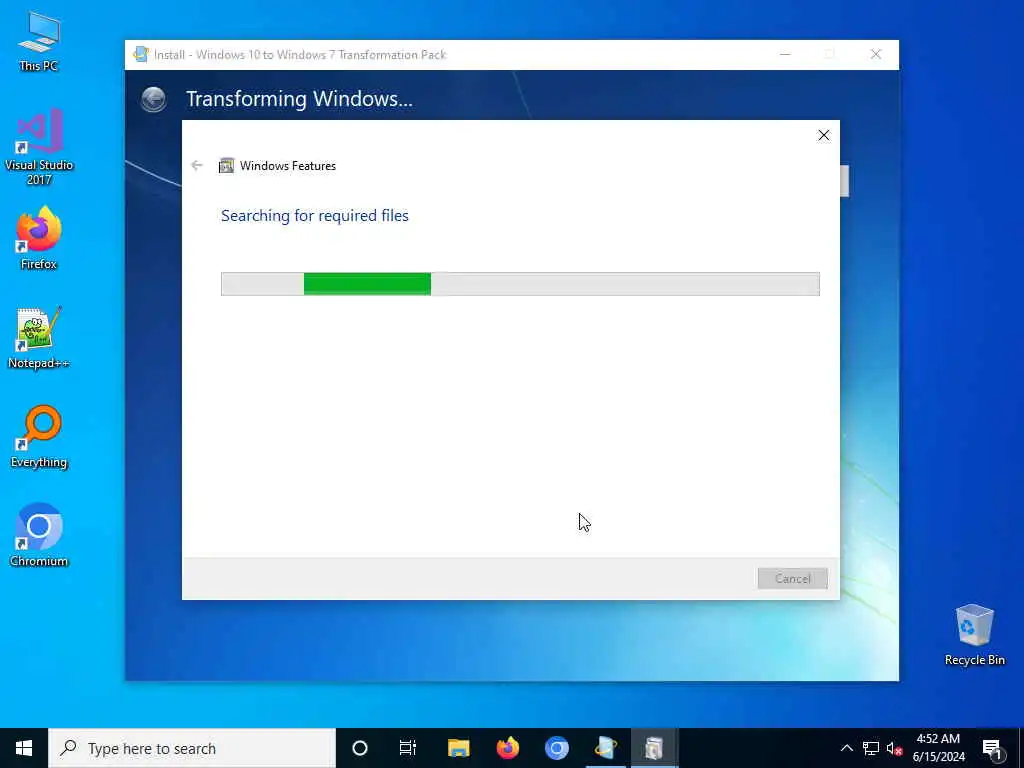The width and height of the screenshot is (1024, 768).
Task: Open Visual Studio 2017 desktop shortcut
Action: [39, 147]
